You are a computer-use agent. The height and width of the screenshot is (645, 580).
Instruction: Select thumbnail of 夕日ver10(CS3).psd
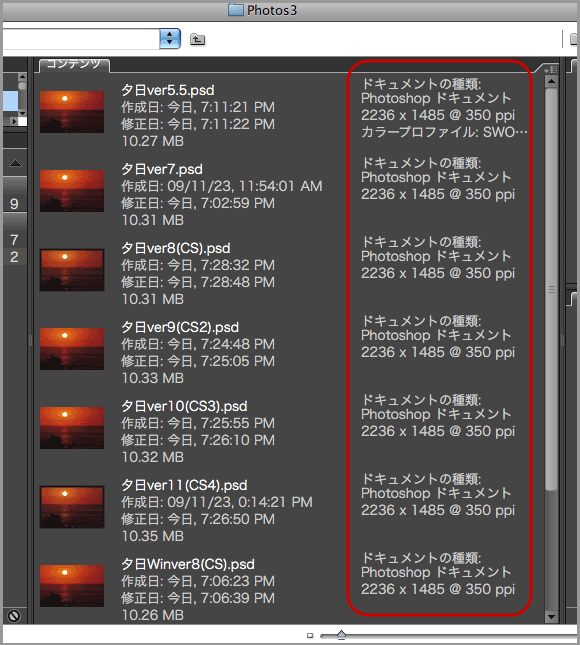pos(72,428)
